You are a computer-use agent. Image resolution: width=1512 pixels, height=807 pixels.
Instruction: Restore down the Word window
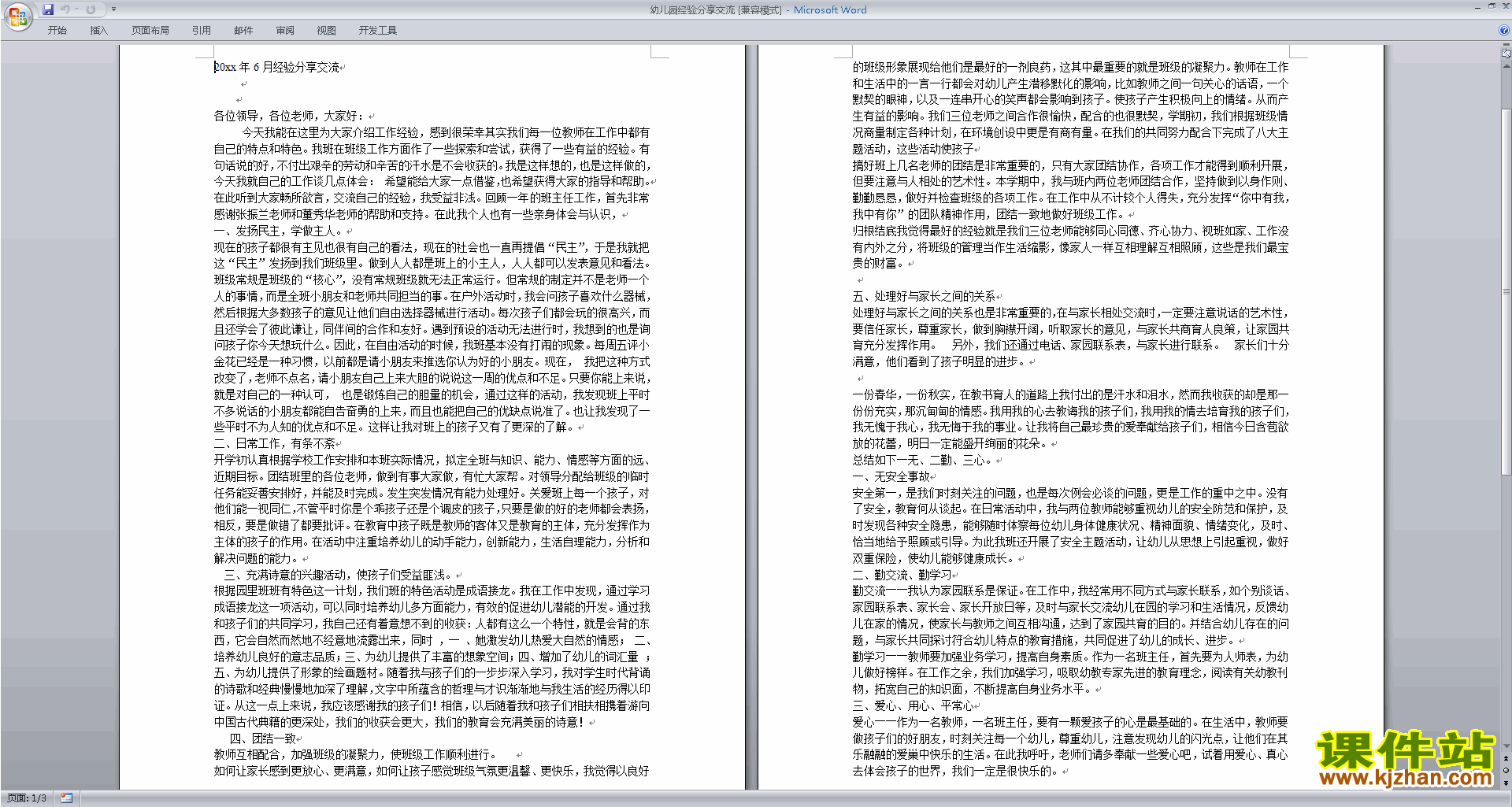click(x=1492, y=6)
